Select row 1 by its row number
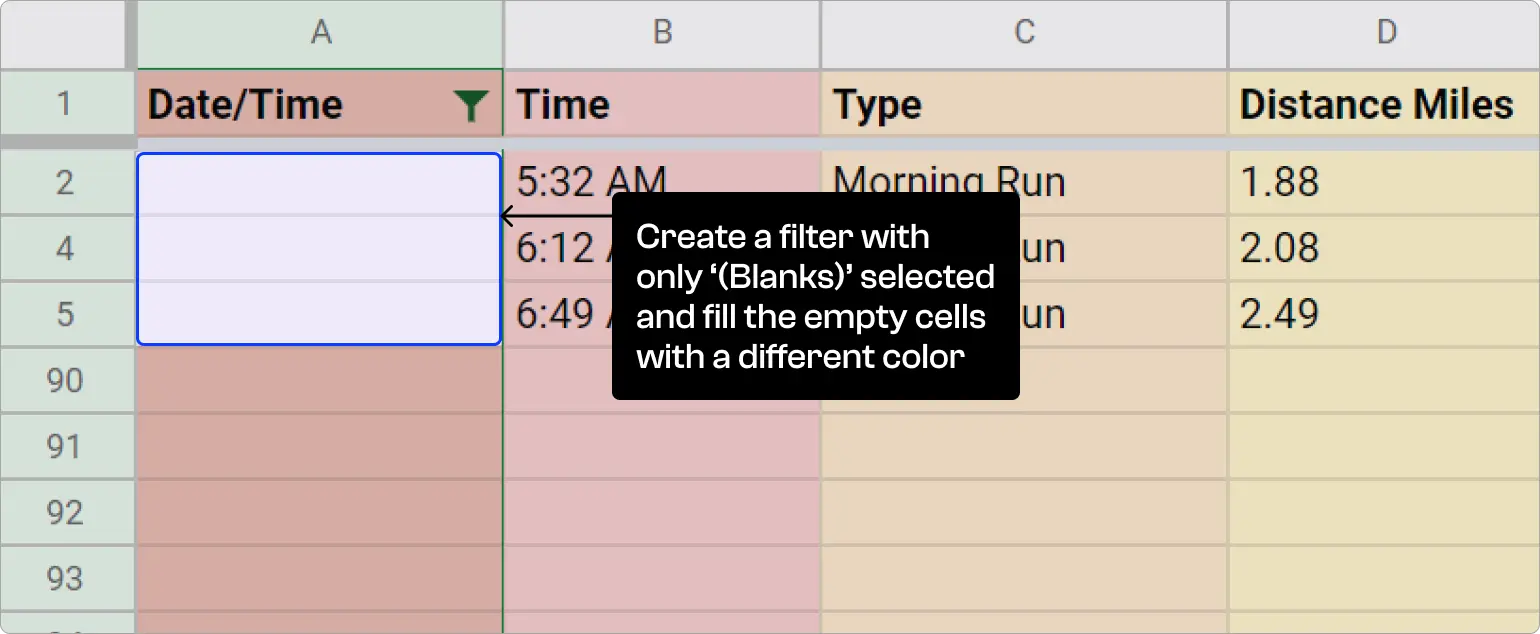This screenshot has width=1540, height=634. point(64,104)
